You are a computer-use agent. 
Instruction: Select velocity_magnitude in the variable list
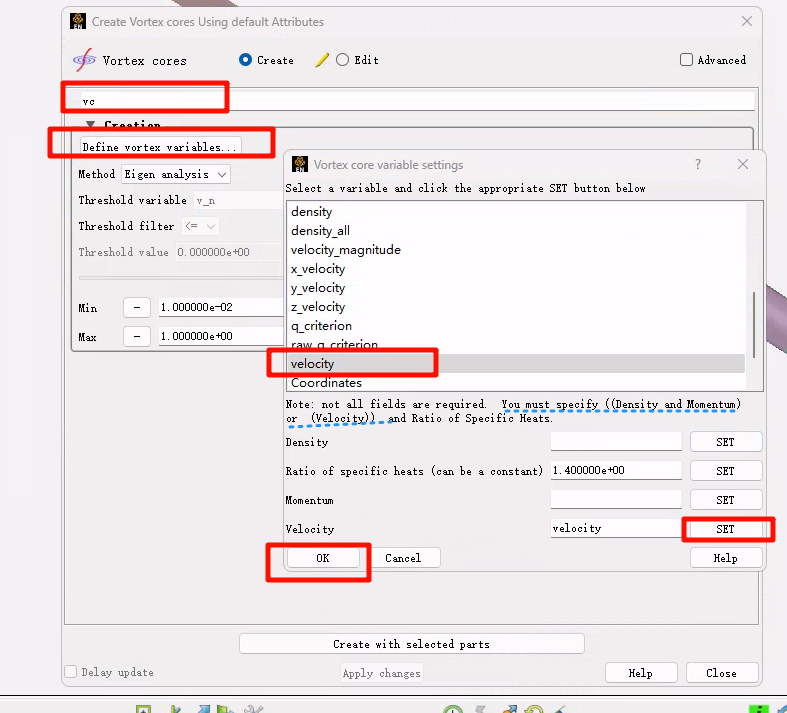345,250
